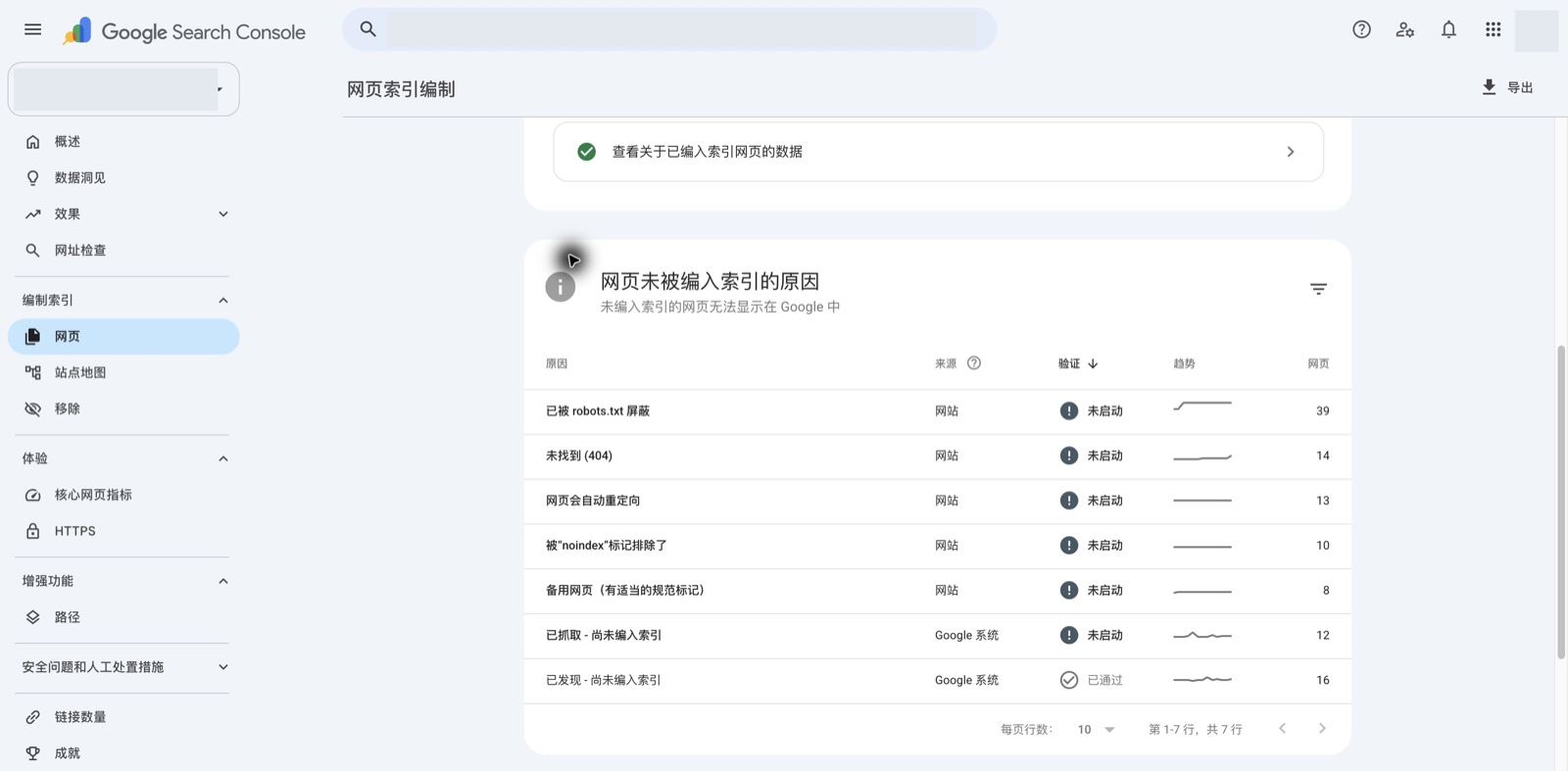Click the help icon next to 来源
1568x771 pixels.
coord(974,363)
